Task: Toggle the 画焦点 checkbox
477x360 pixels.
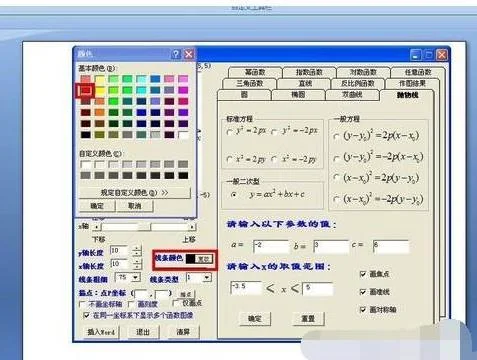Action: click(363, 274)
